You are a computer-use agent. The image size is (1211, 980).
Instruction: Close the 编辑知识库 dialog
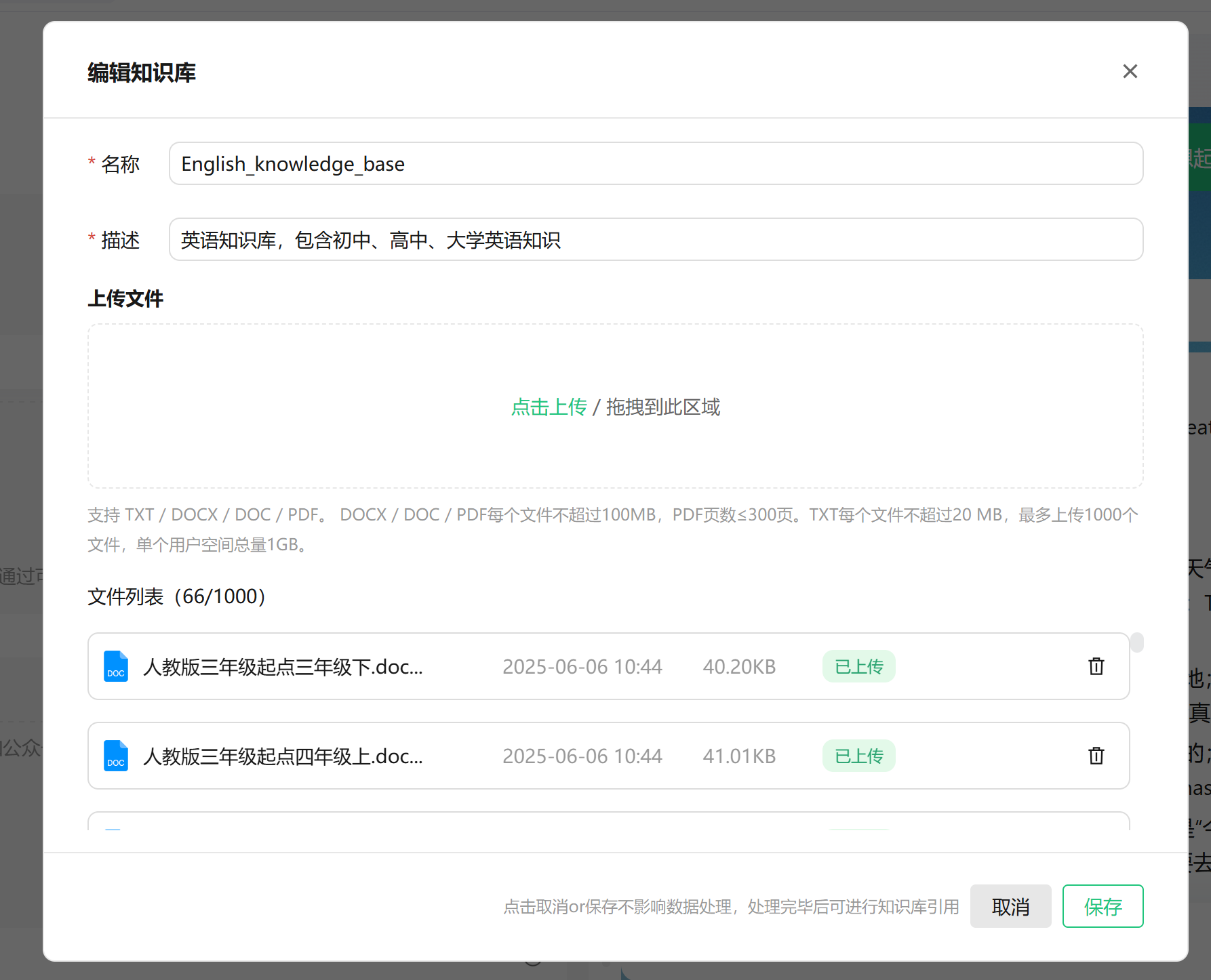[1130, 71]
